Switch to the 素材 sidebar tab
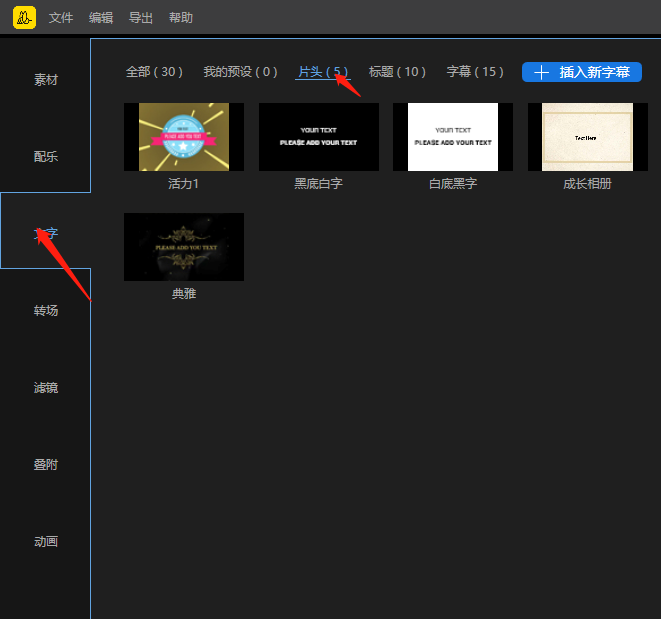 [46, 80]
